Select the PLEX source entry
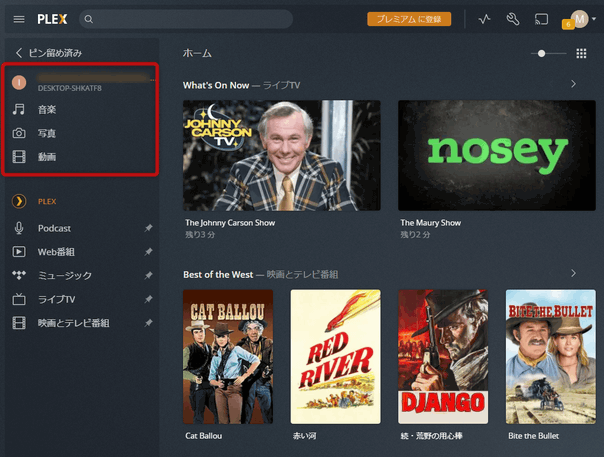Screen dimensions: 604x457 47,202
